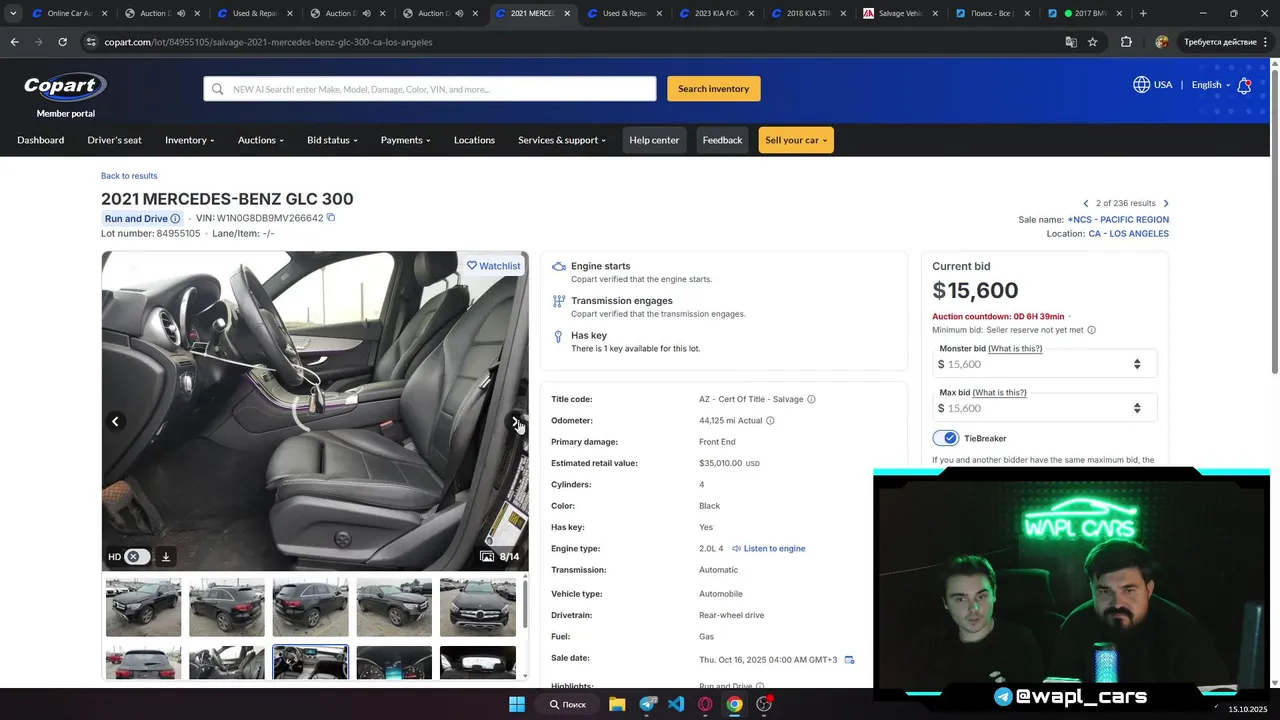
Task: Adjust Max bid stepper arrows
Action: pyautogui.click(x=1137, y=408)
